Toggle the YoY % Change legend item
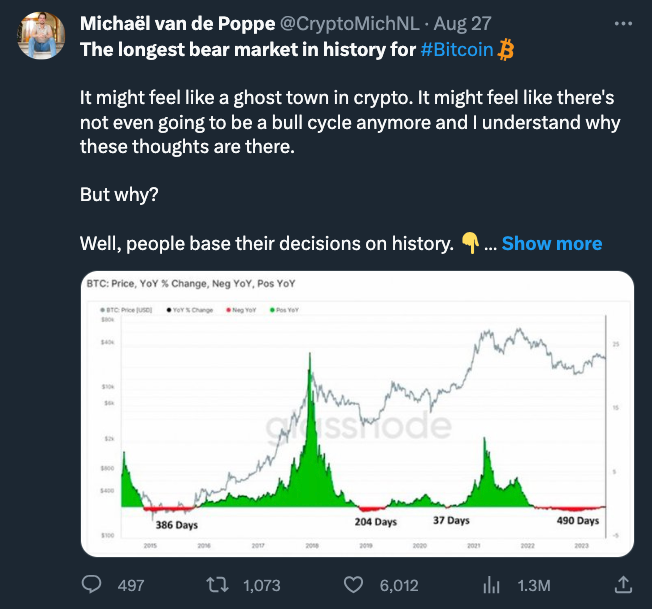The width and height of the screenshot is (652, 609). tap(190, 310)
